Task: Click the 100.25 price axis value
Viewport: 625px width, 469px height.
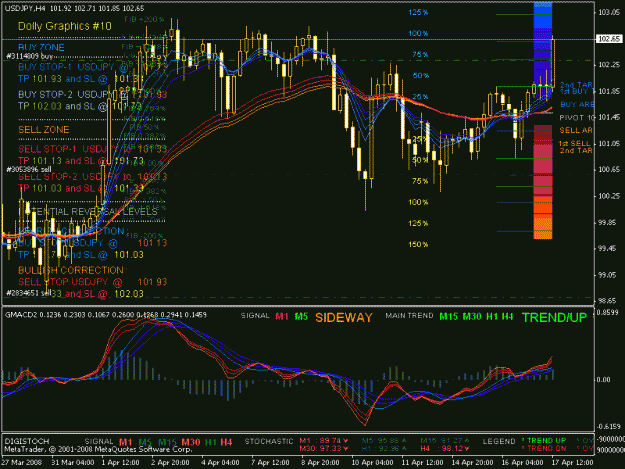Action: (x=609, y=196)
